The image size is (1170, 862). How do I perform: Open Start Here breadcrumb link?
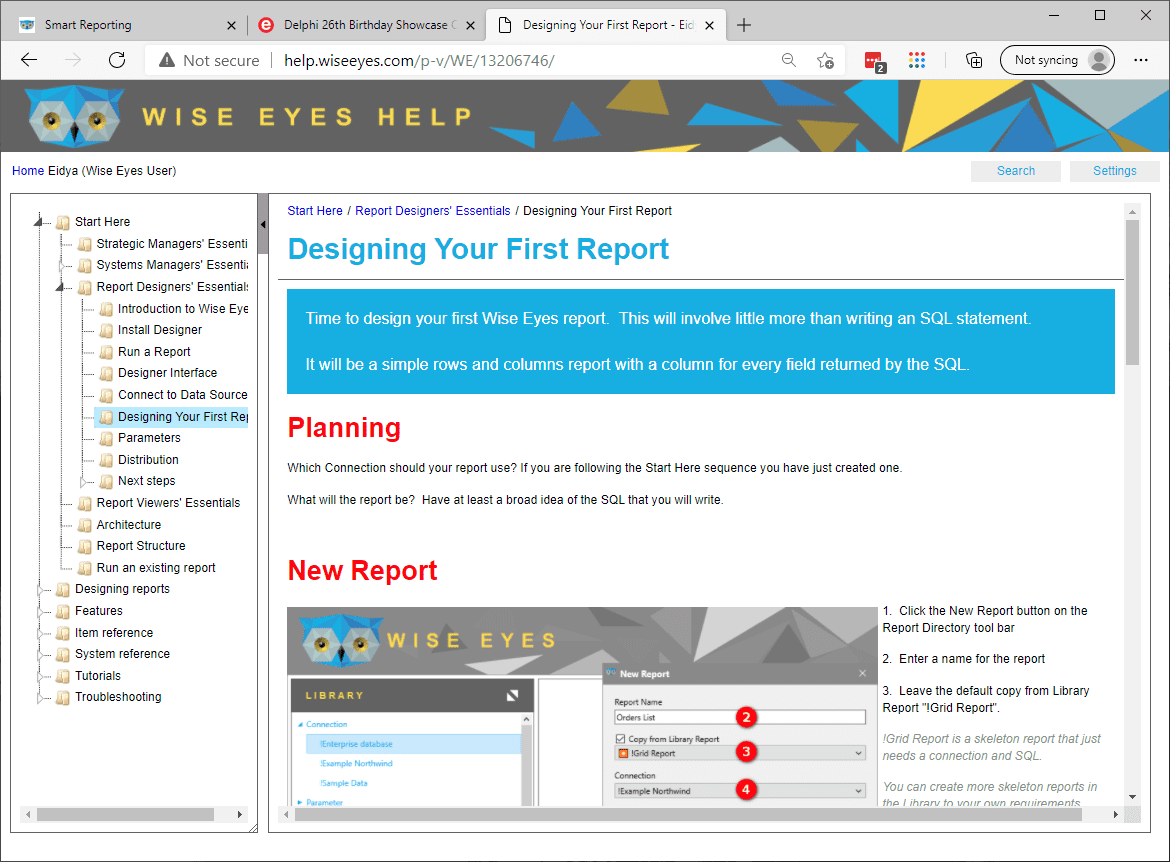(315, 211)
